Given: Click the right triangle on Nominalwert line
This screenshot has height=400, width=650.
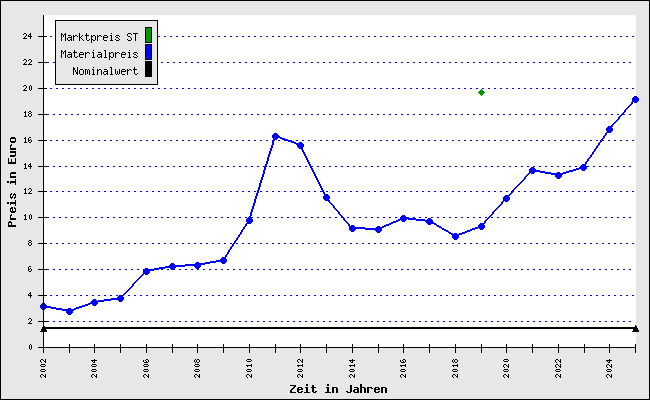Looking at the screenshot, I should point(635,329).
